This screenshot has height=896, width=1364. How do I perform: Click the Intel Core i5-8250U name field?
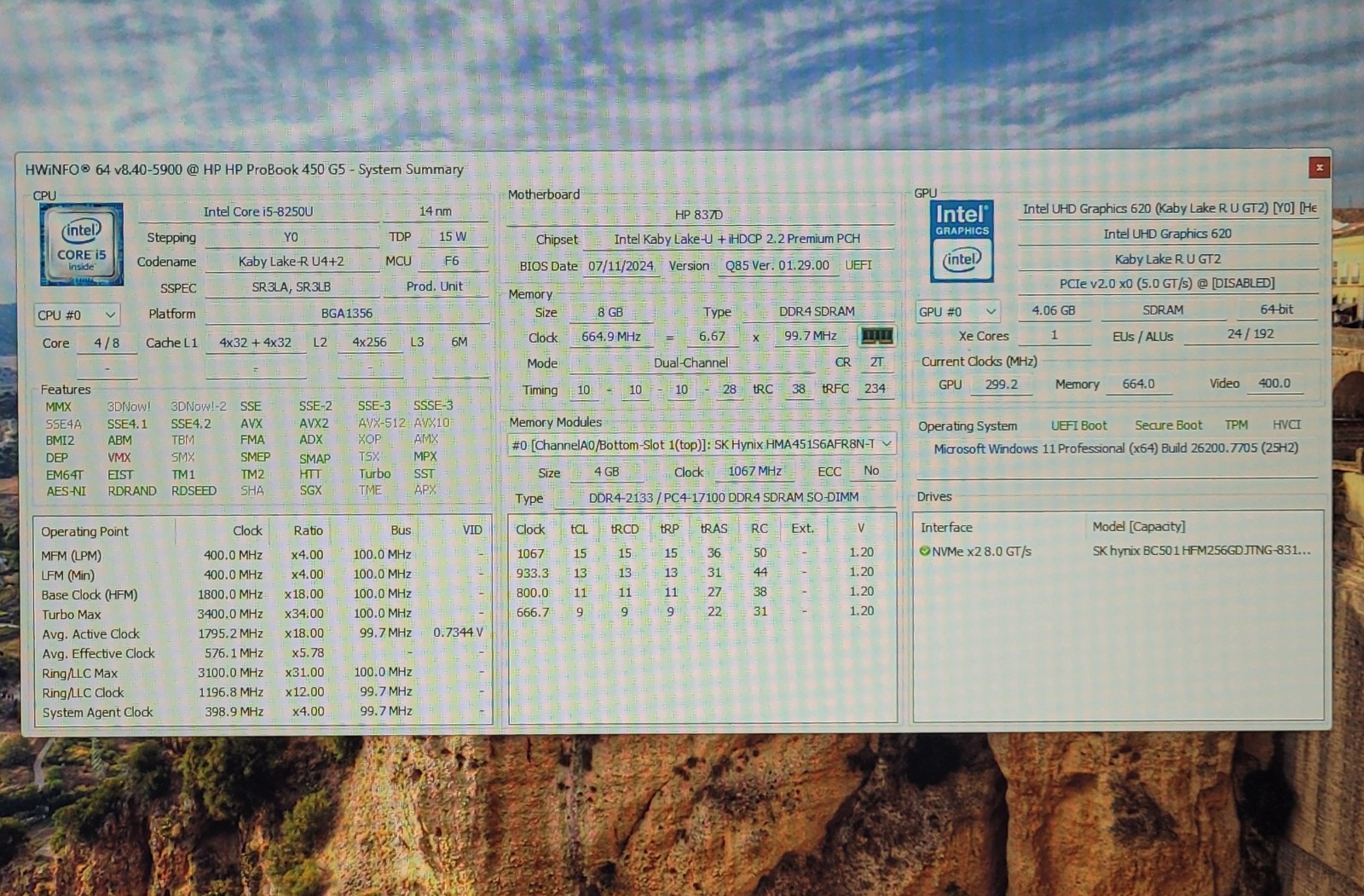tap(258, 211)
